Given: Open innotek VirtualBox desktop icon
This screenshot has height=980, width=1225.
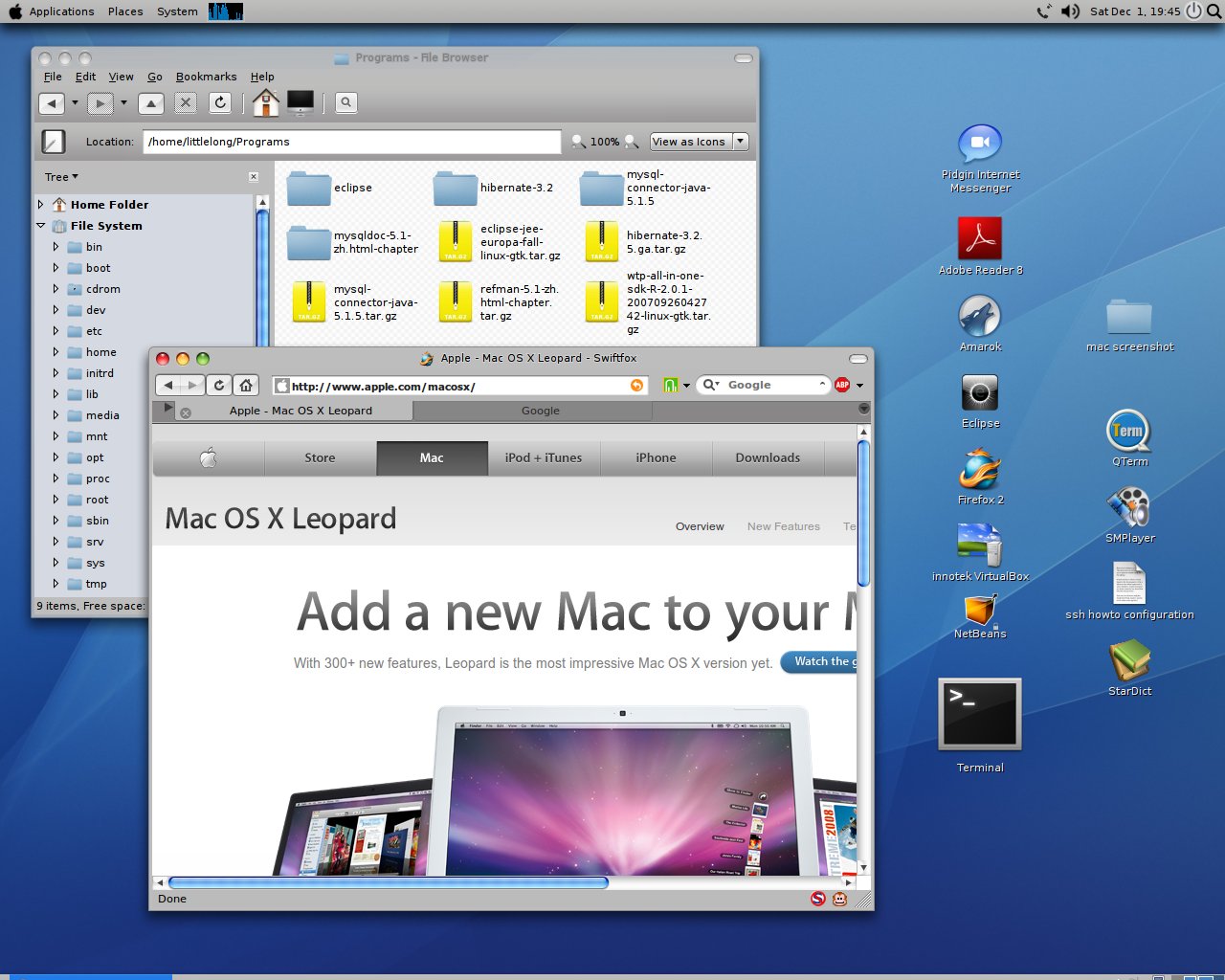Looking at the screenshot, I should 980,545.
